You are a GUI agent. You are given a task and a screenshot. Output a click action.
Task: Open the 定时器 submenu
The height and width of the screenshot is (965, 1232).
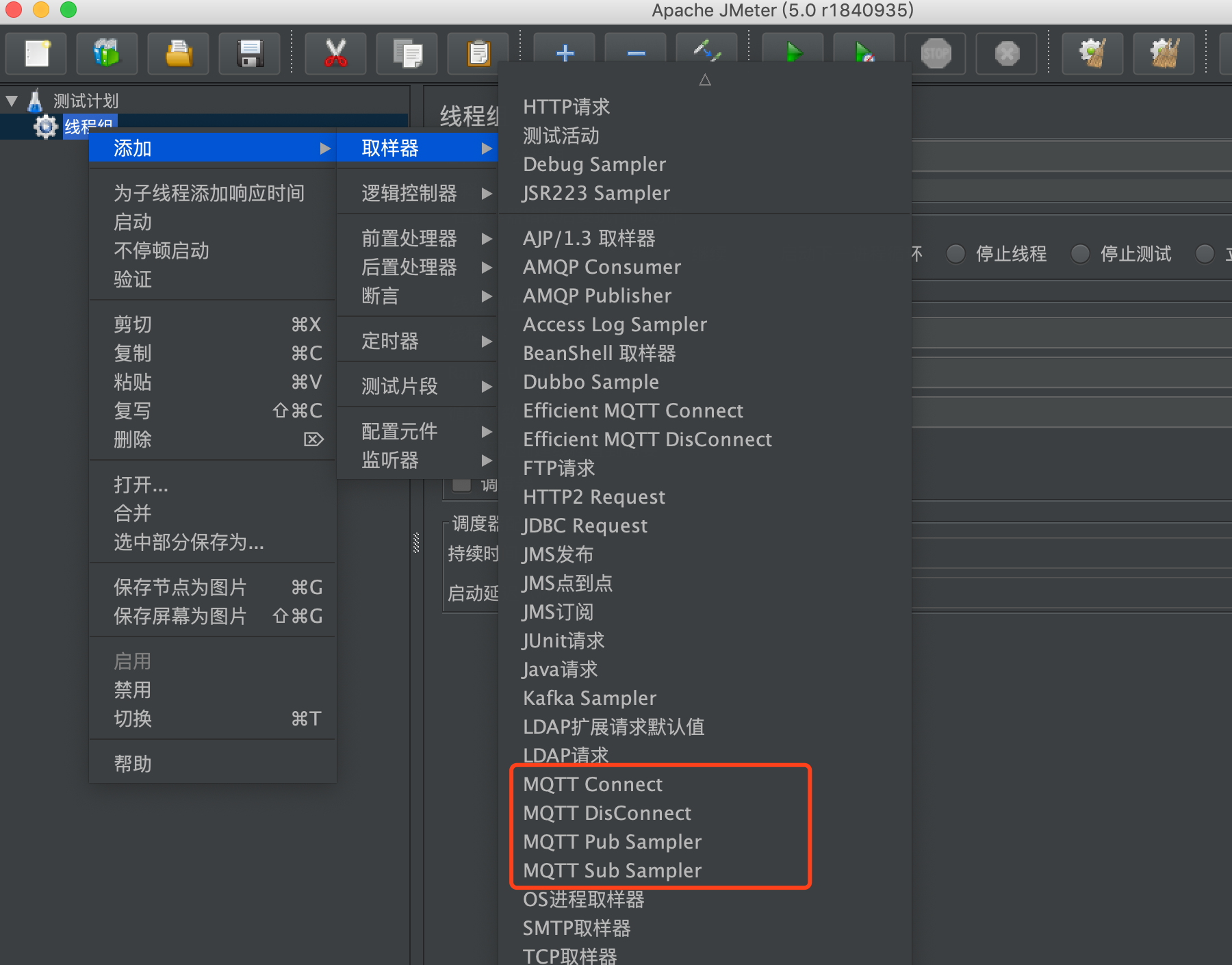tap(389, 340)
